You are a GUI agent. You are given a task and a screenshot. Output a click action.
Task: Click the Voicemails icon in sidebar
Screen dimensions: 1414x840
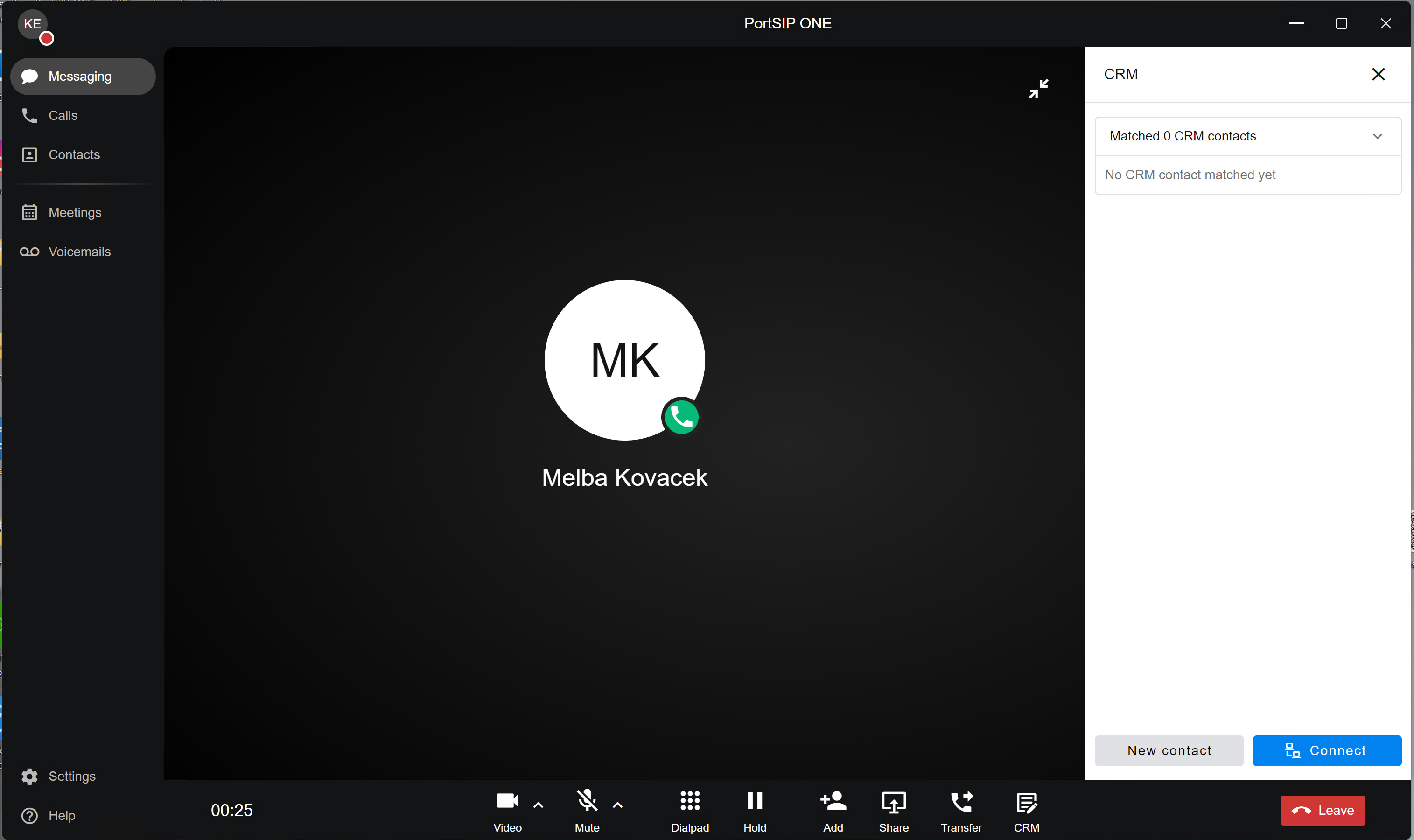click(x=29, y=252)
